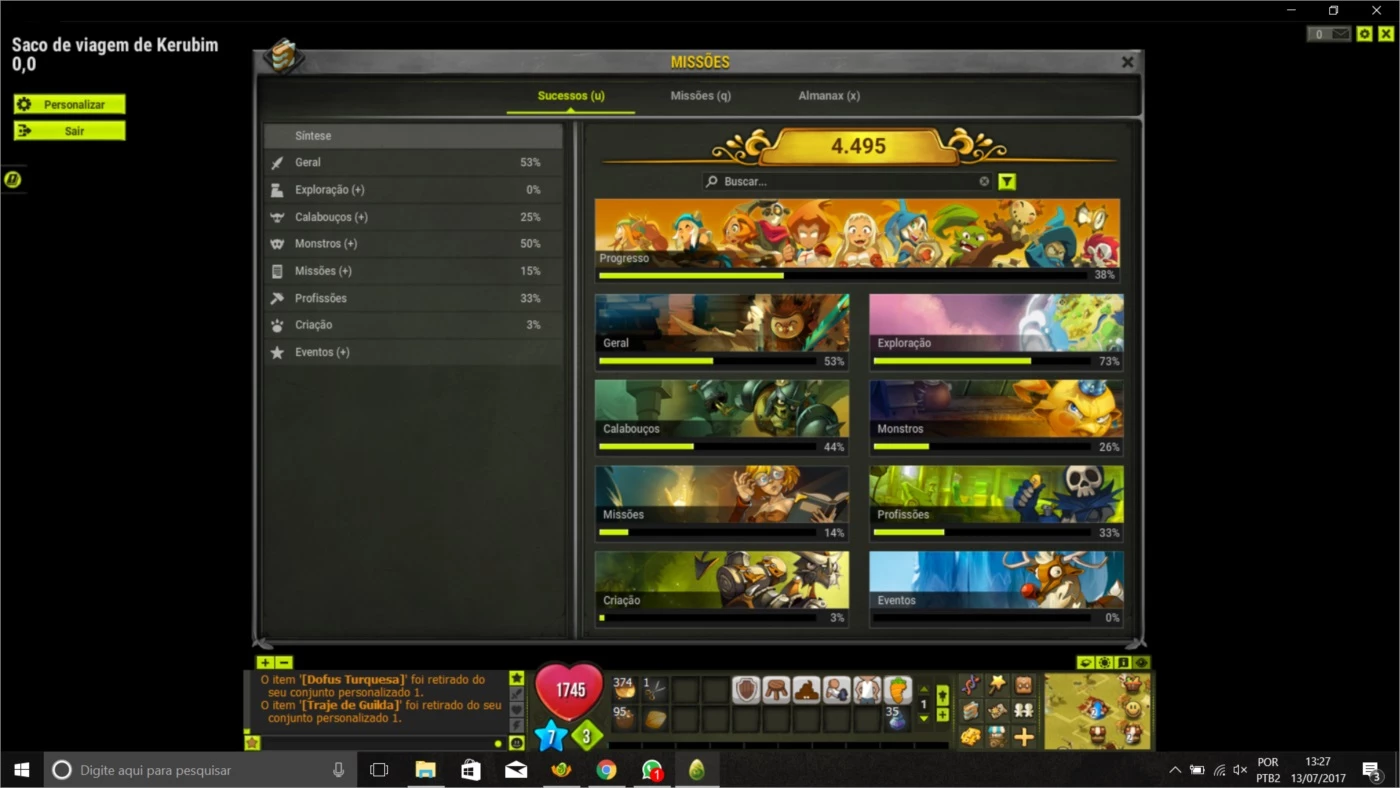Click the Exploração card 73% progress bar
Image resolution: width=1400 pixels, height=788 pixels.
[981, 361]
